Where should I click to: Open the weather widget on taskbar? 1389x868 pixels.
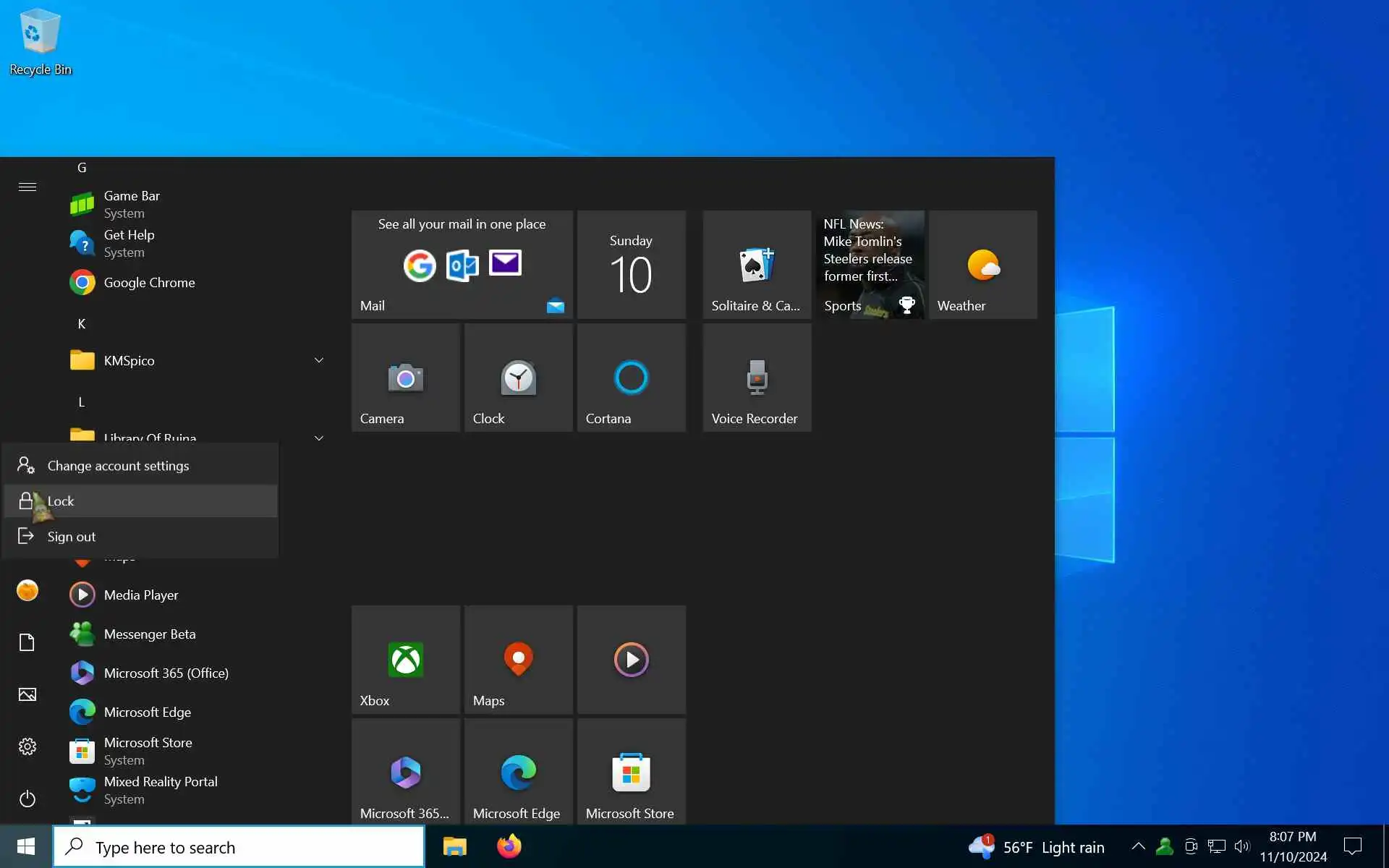[x=1037, y=847]
